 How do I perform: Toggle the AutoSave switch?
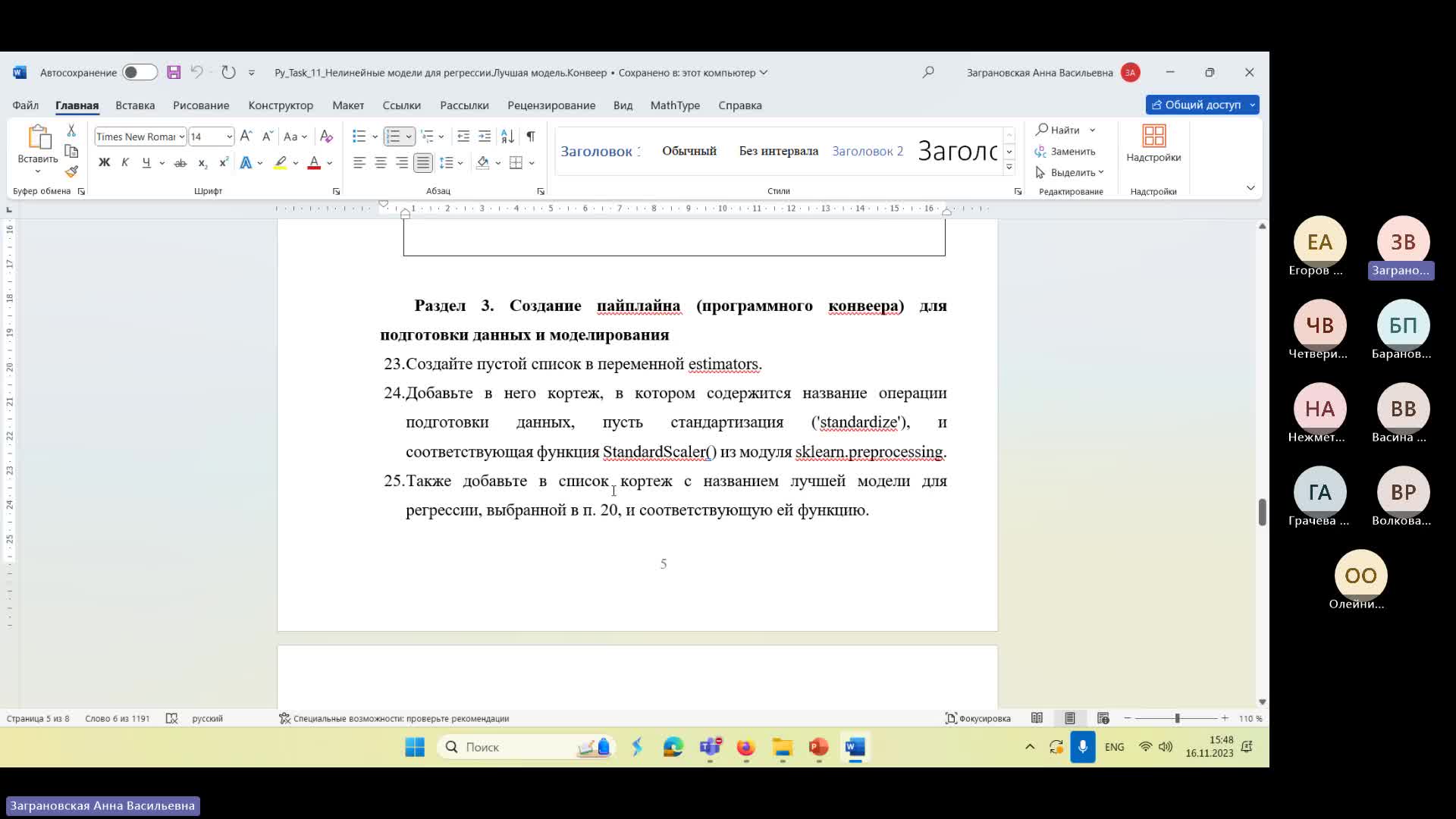pyautogui.click(x=140, y=72)
